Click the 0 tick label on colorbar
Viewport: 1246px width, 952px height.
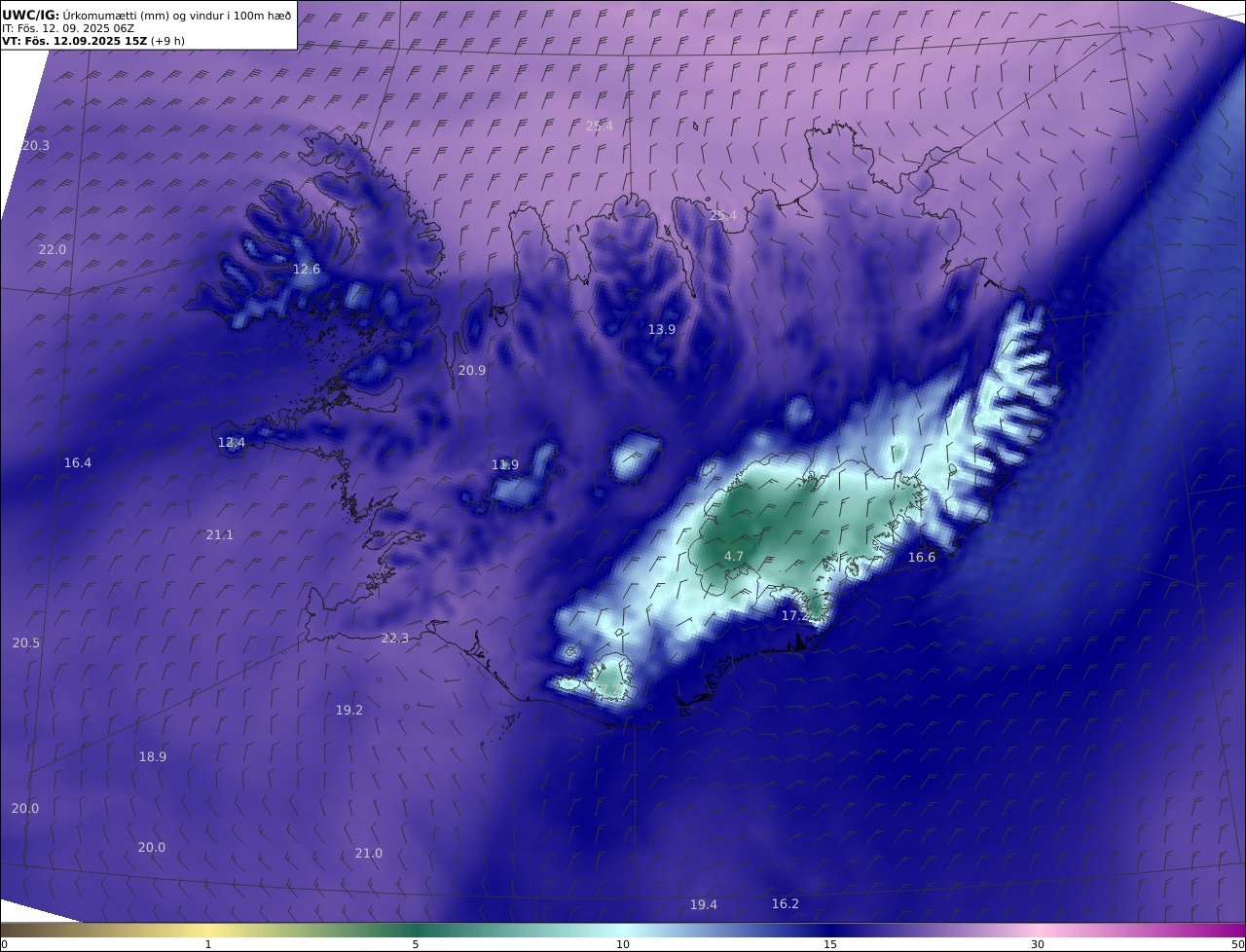pos(4,945)
